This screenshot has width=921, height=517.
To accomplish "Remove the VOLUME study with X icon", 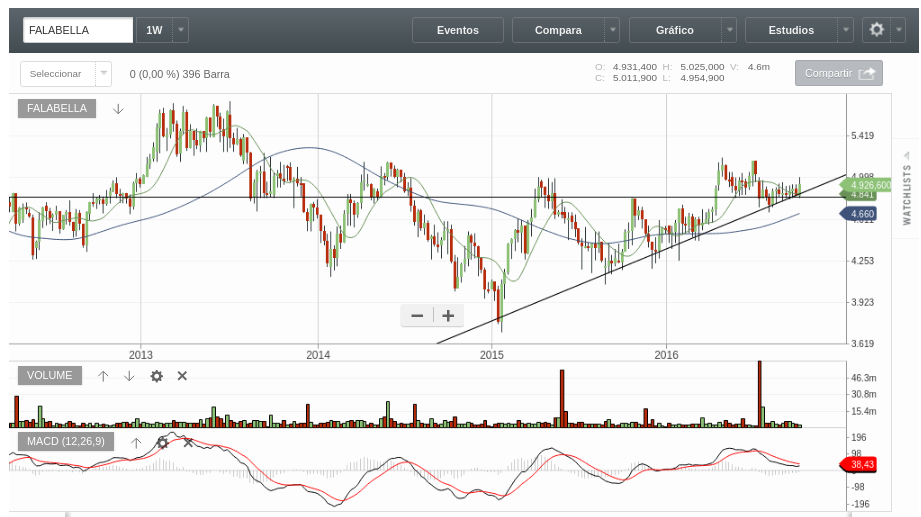I will pyautogui.click(x=182, y=376).
